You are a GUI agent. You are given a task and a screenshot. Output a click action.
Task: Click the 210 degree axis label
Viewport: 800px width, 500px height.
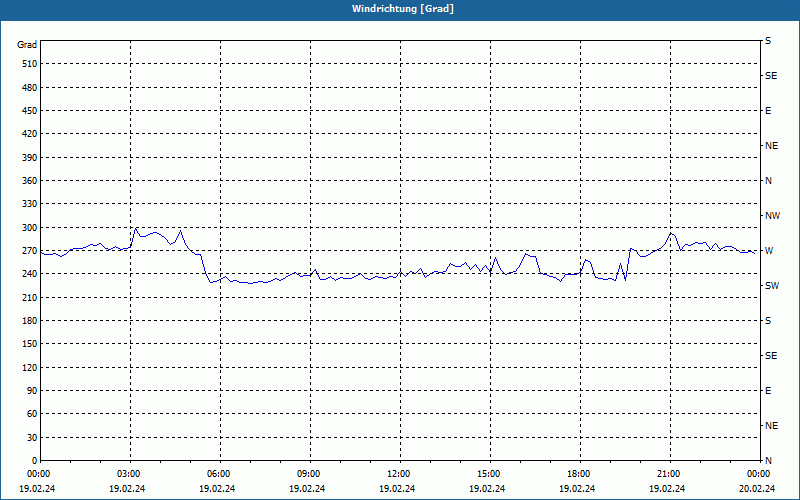tap(29, 297)
